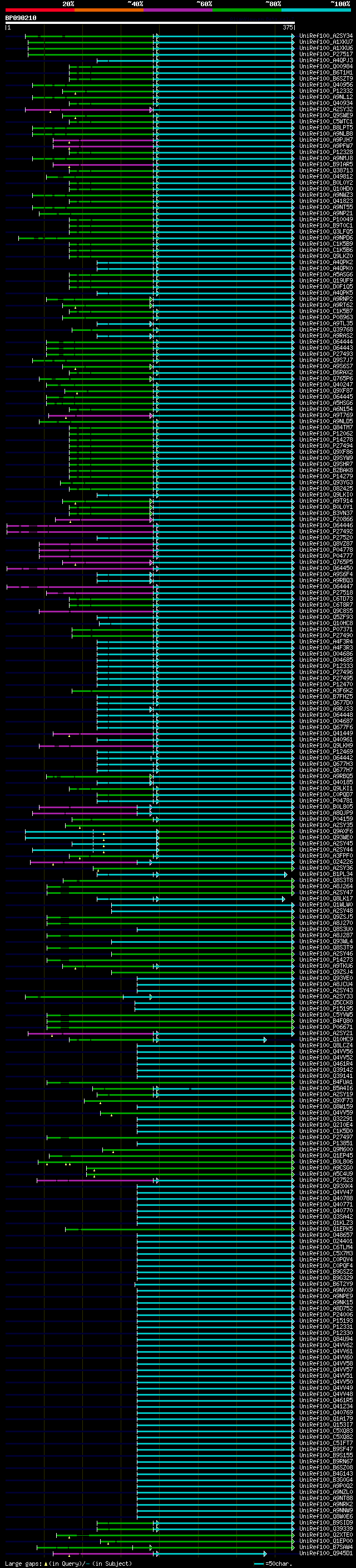The width and height of the screenshot is (356, 1568).
Task: Open hit UniRef100_P12332
Action: click(x=326, y=91)
